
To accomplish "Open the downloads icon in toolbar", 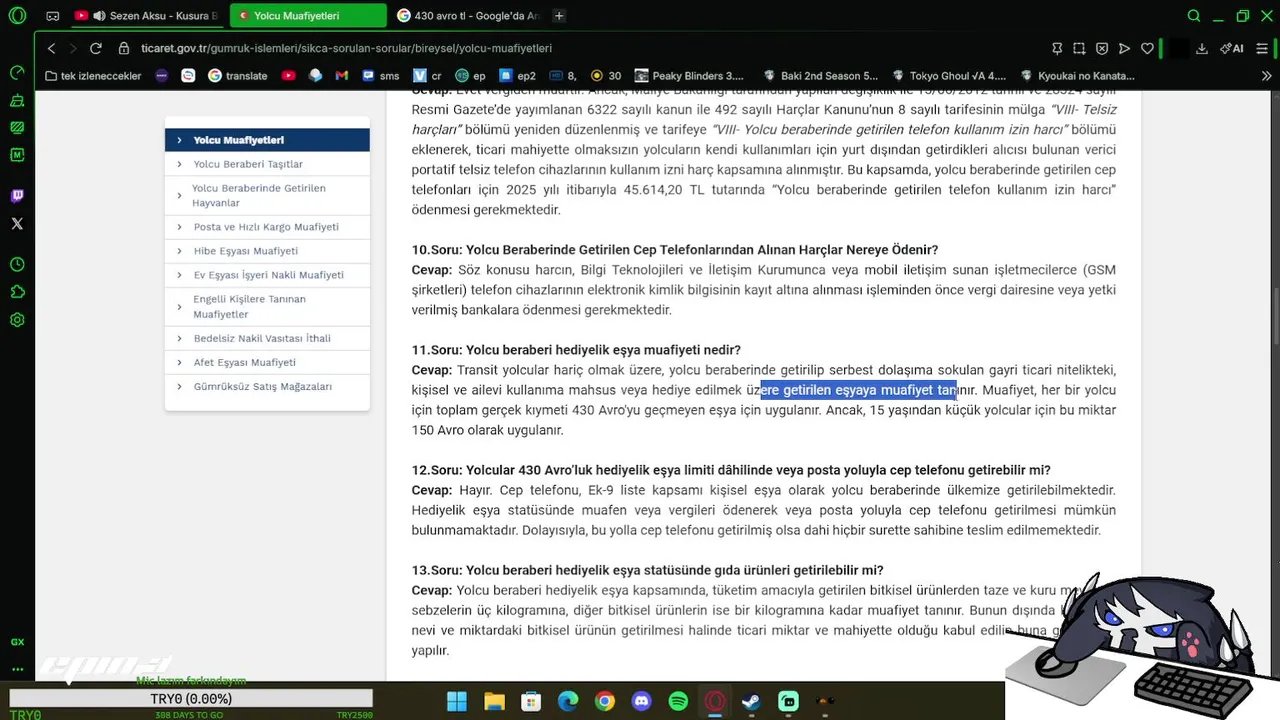I will pyautogui.click(x=1202, y=48).
